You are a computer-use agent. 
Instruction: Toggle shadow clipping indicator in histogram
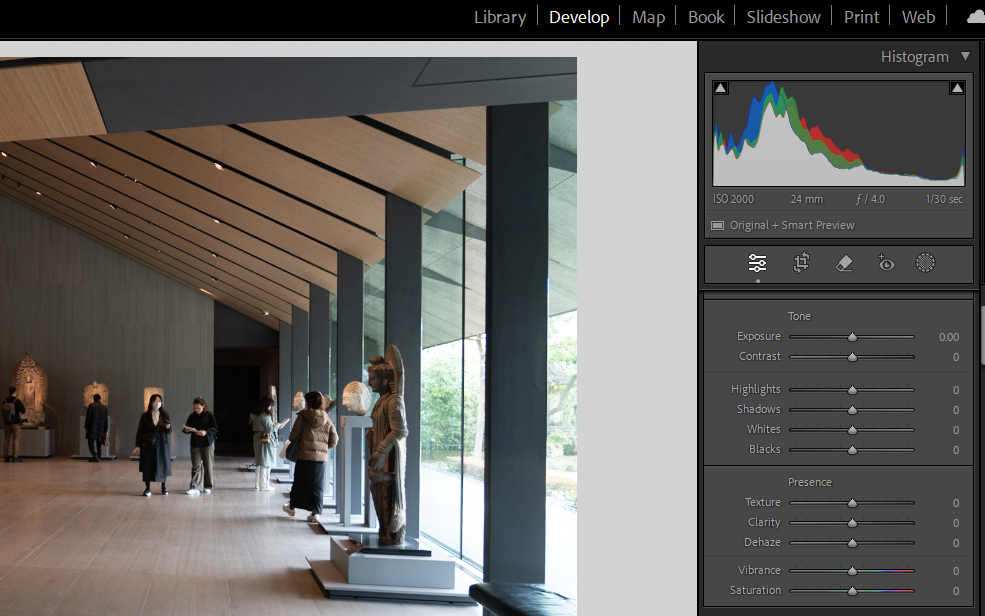721,88
